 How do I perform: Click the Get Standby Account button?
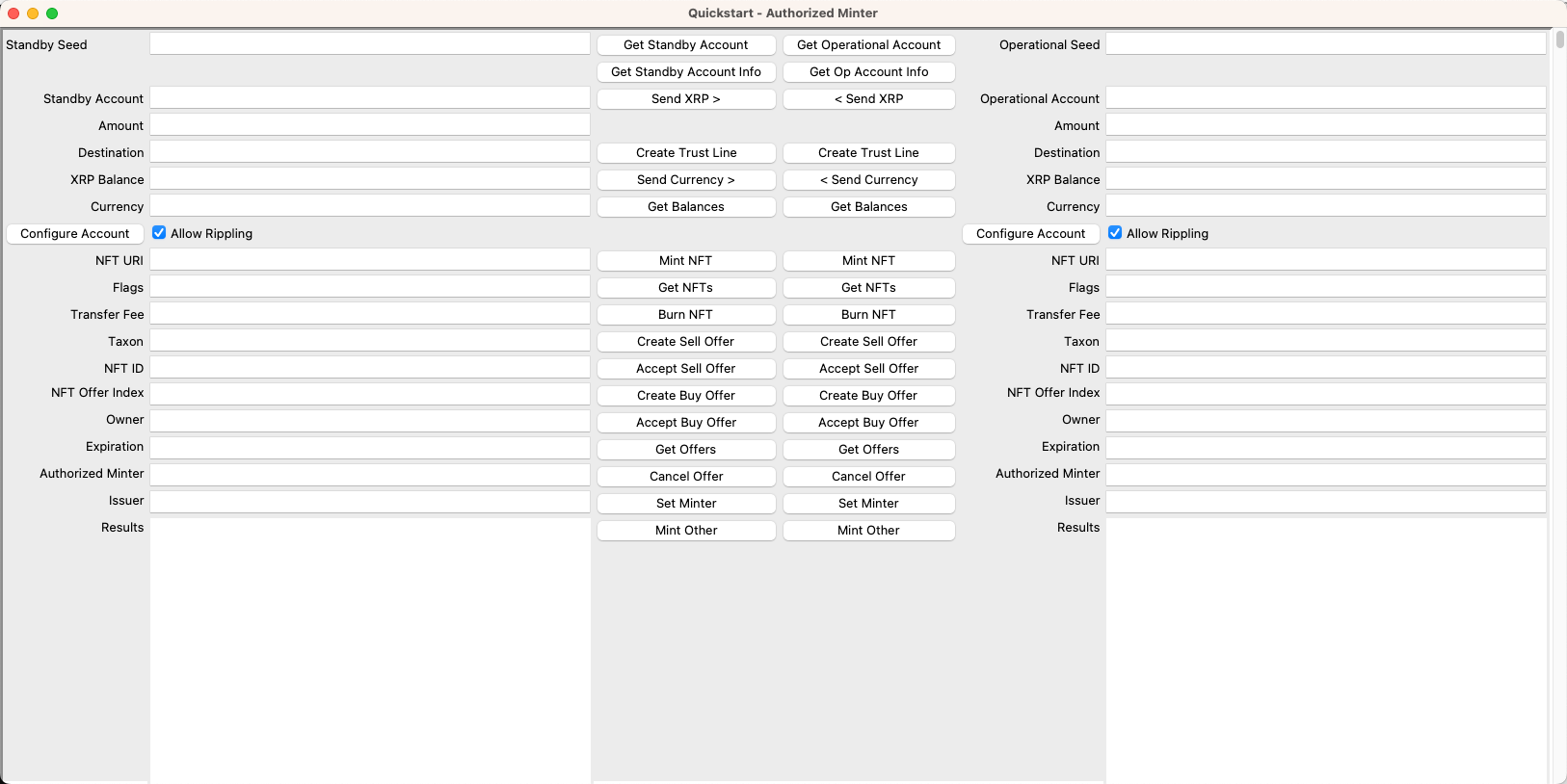pos(685,45)
